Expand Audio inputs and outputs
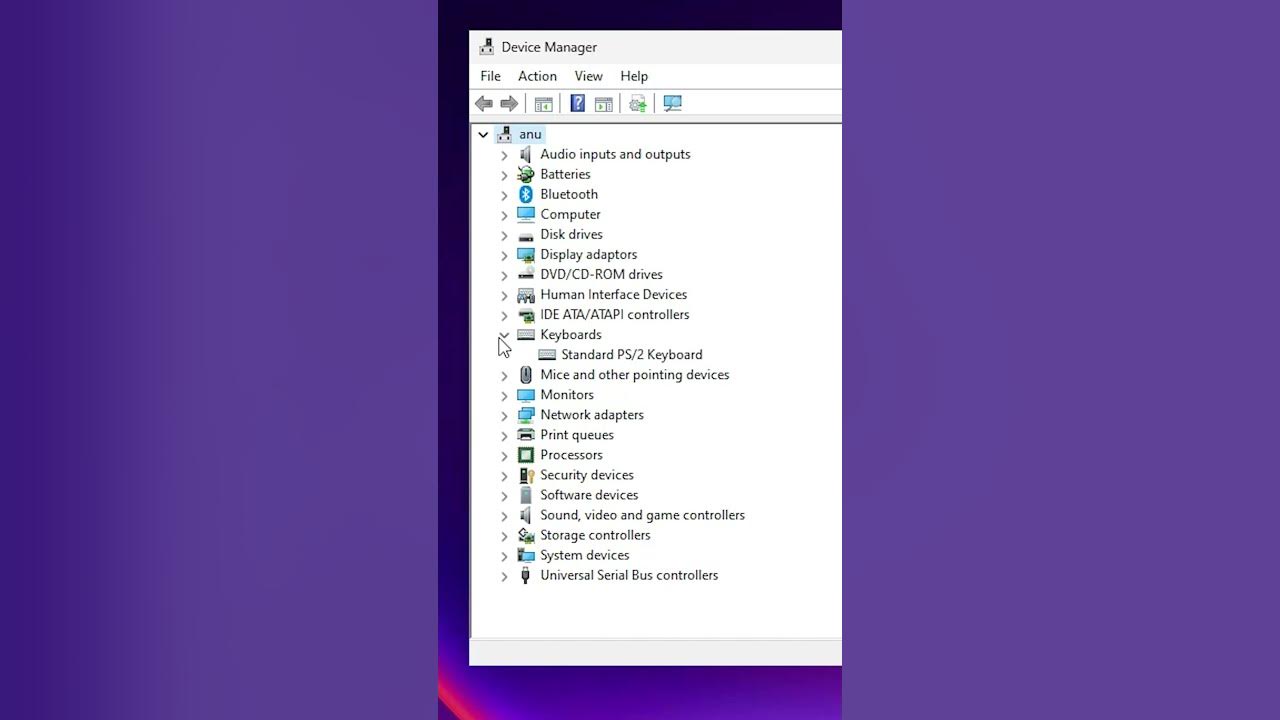Viewport: 1280px width, 720px height. [x=504, y=155]
